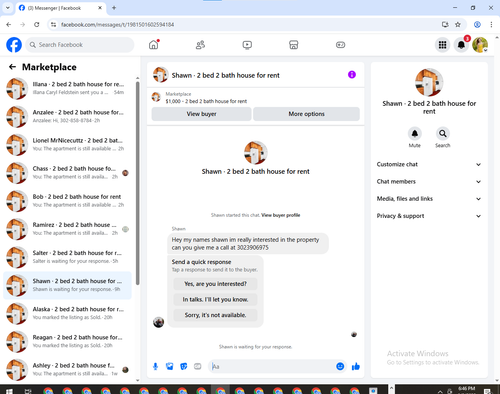Open Ramirez conversation in list
500x394 pixels.
68,229
